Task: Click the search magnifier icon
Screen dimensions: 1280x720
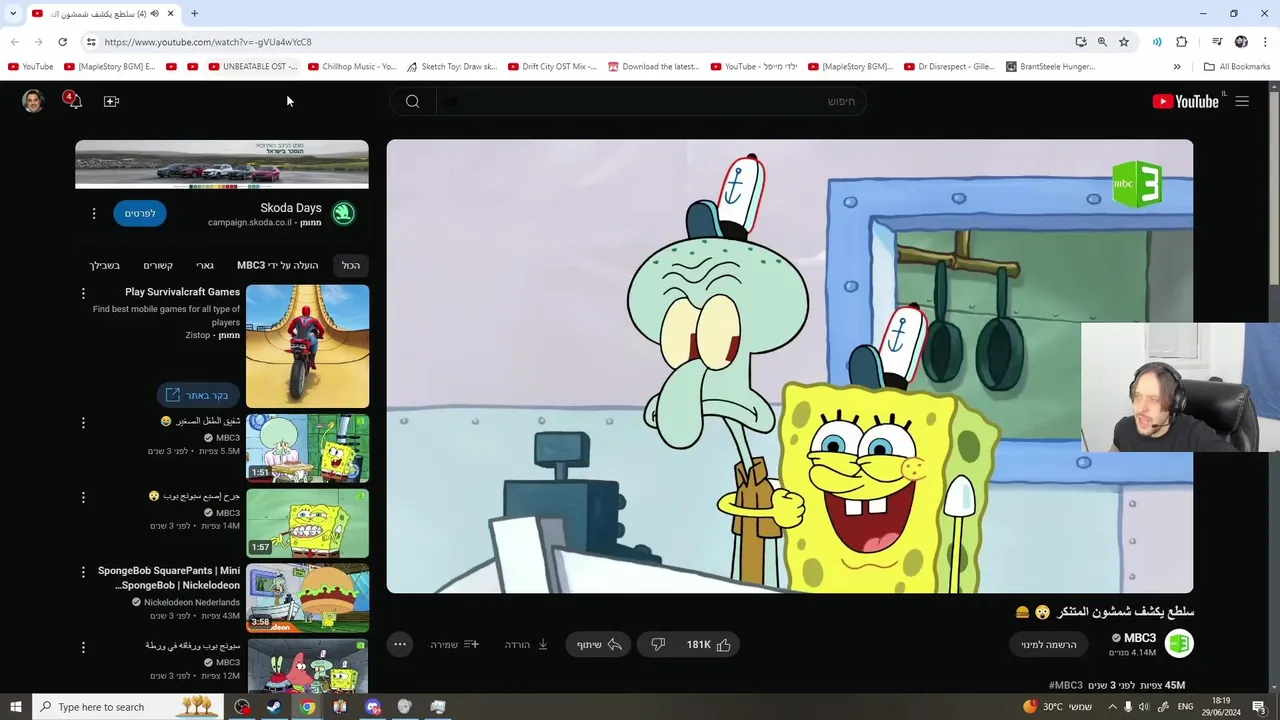Action: pyautogui.click(x=412, y=101)
